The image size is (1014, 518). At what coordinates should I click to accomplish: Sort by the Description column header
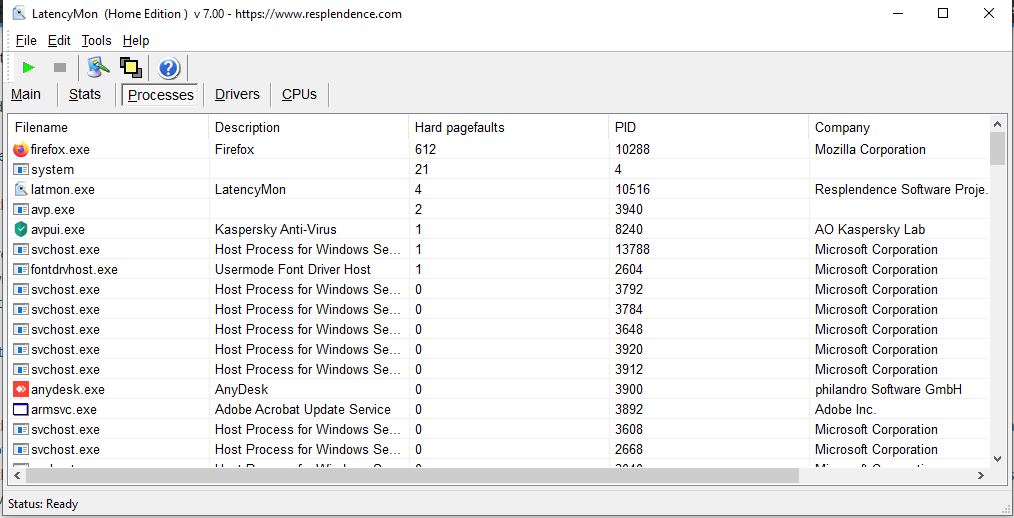309,127
